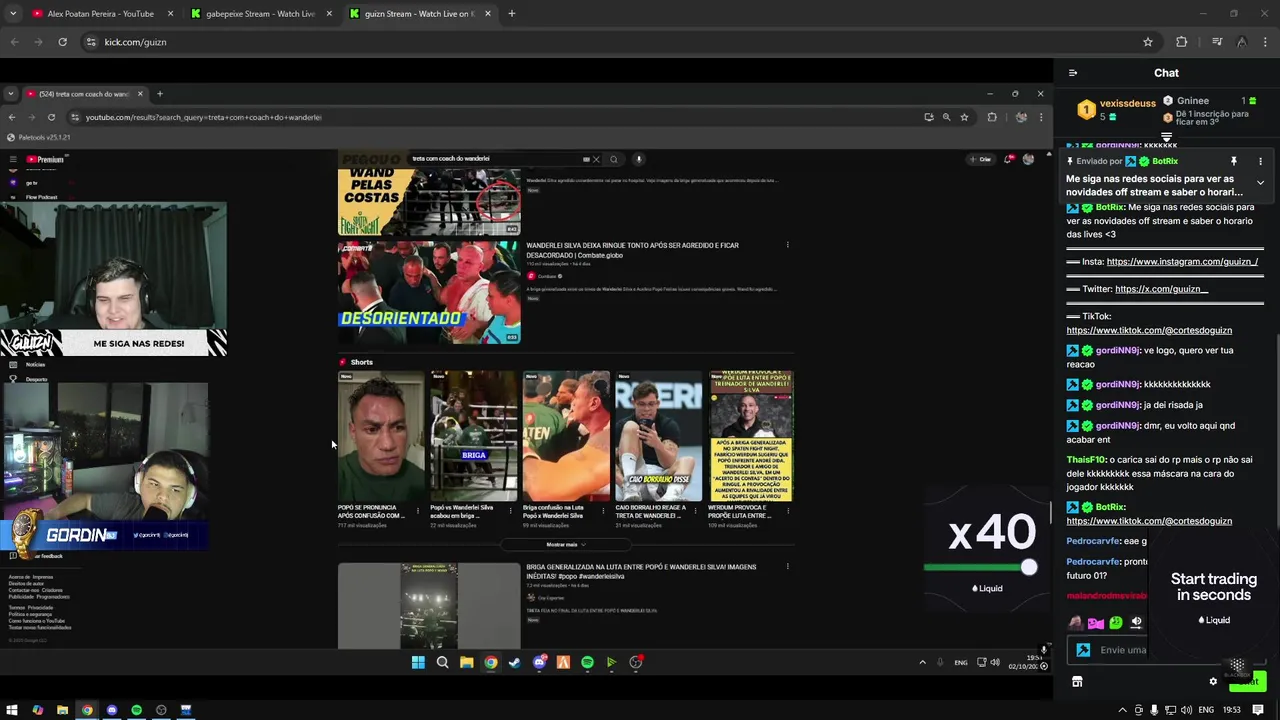Open YouTube notifications bell
This screenshot has width=1280, height=720.
pos(1008,159)
